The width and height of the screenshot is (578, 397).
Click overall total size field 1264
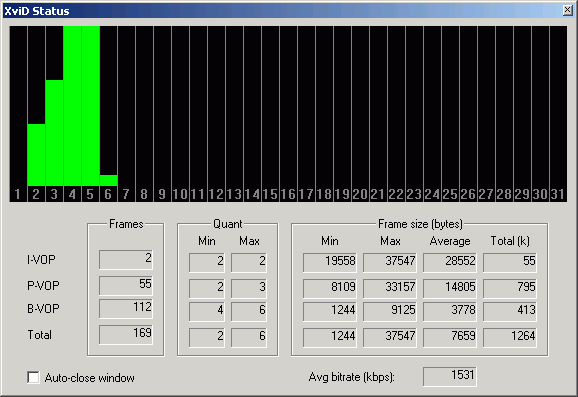pos(510,338)
